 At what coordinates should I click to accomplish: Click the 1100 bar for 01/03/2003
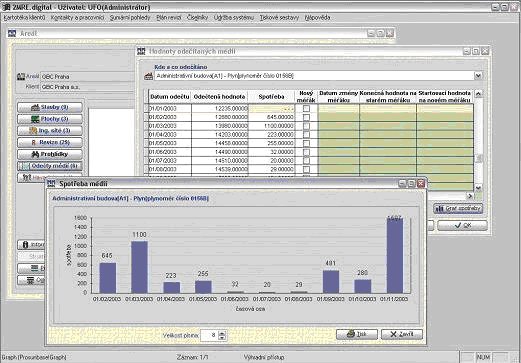139,267
